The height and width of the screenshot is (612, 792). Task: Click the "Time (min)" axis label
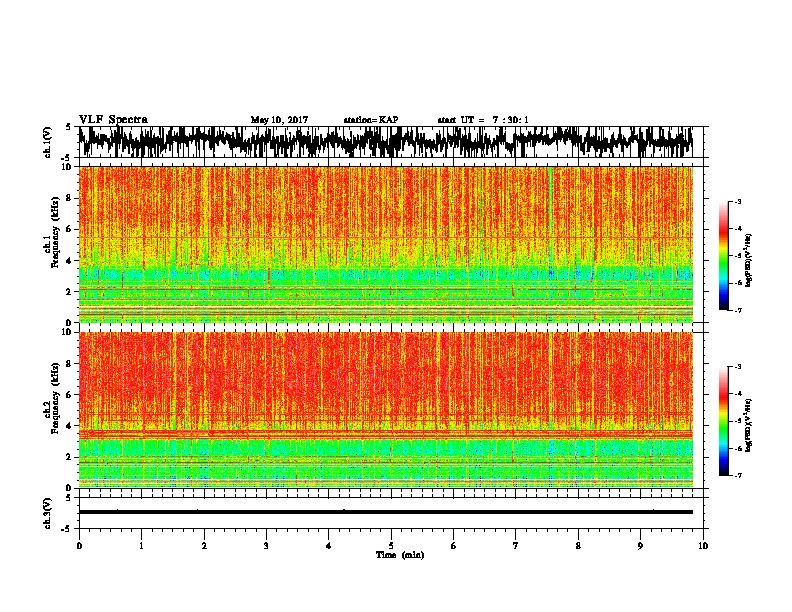click(400, 555)
